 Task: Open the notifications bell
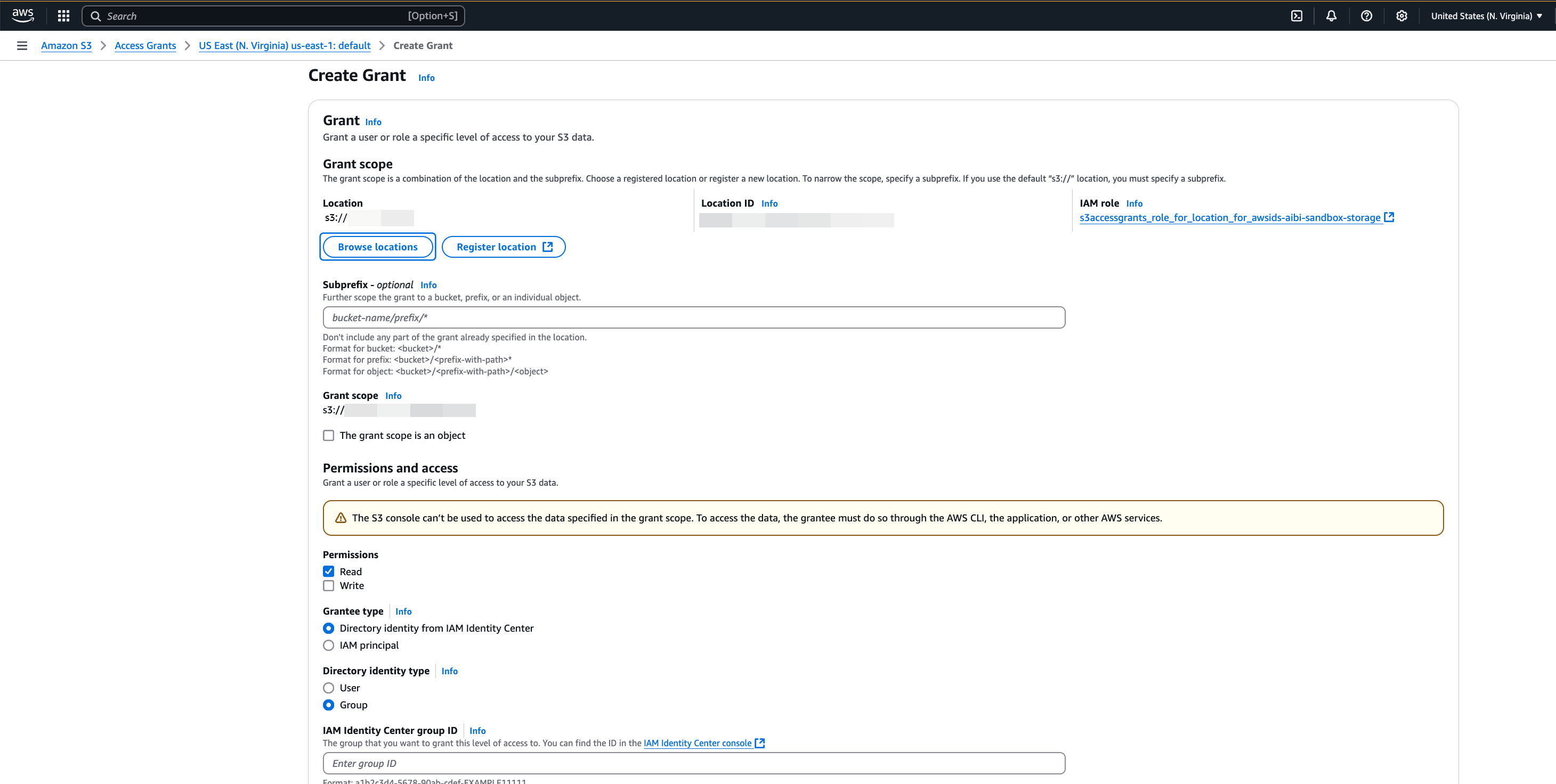[x=1331, y=15]
